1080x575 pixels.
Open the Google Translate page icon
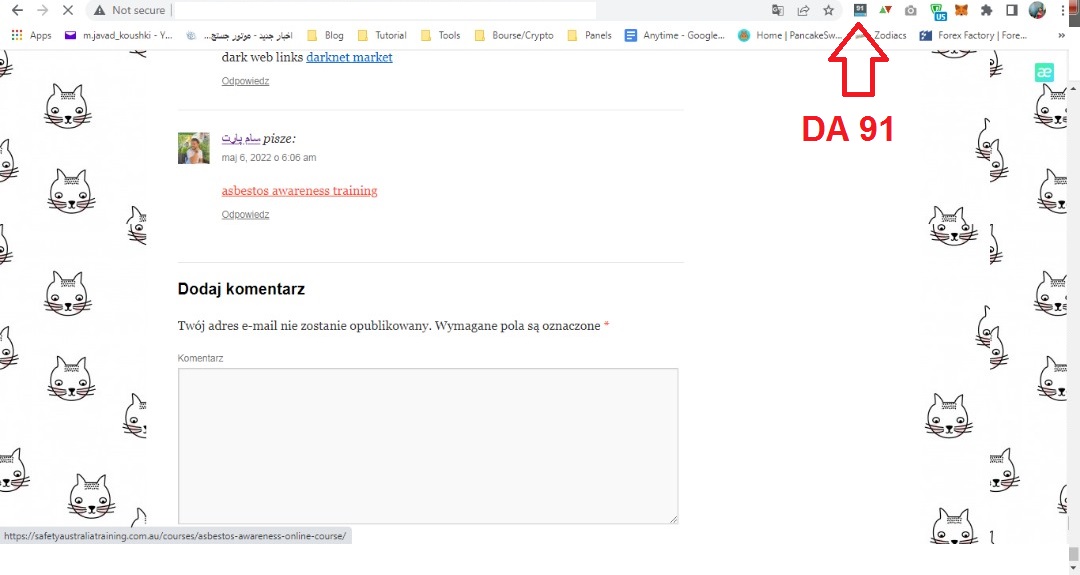pyautogui.click(x=777, y=10)
